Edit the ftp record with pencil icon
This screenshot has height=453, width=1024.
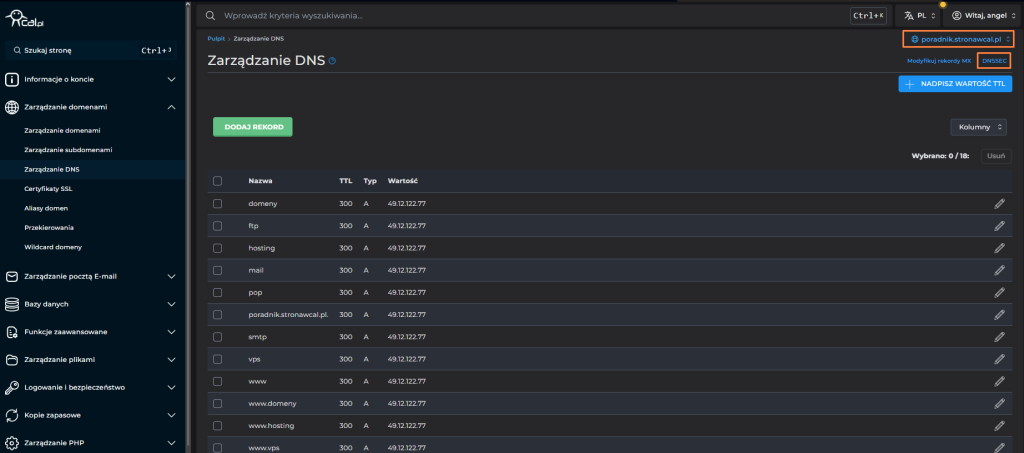(999, 226)
